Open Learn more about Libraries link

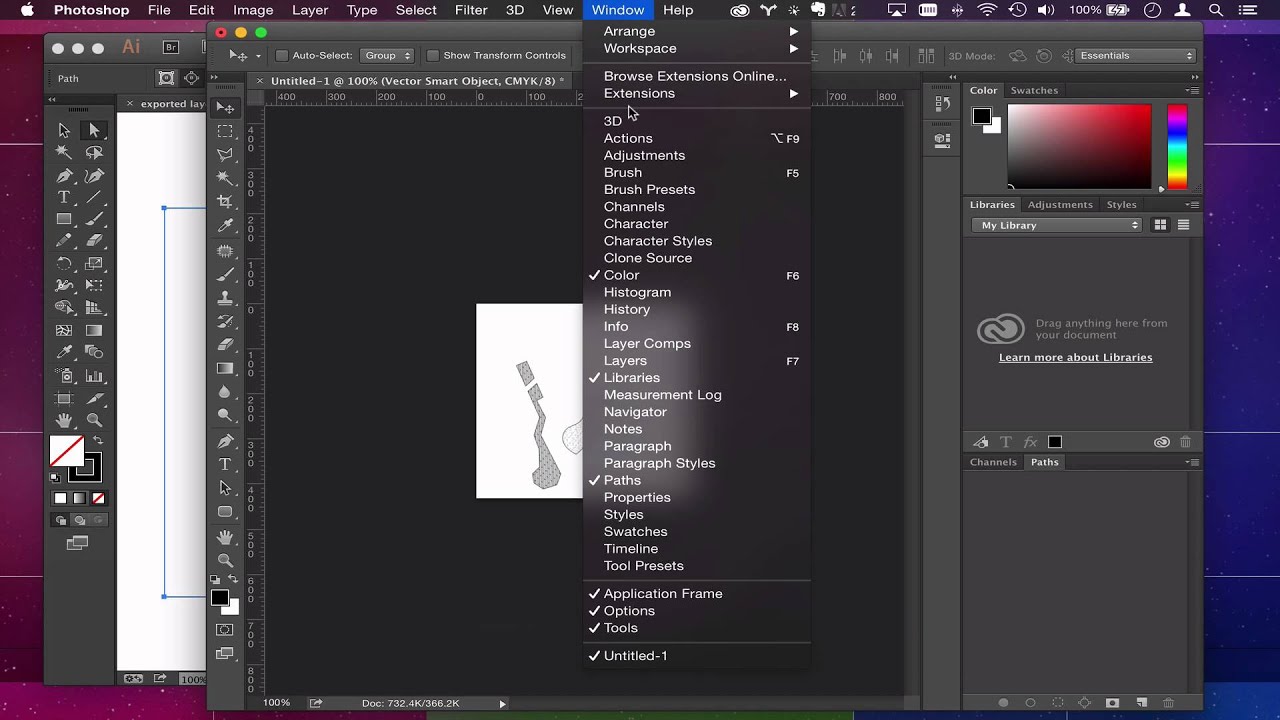click(1075, 358)
